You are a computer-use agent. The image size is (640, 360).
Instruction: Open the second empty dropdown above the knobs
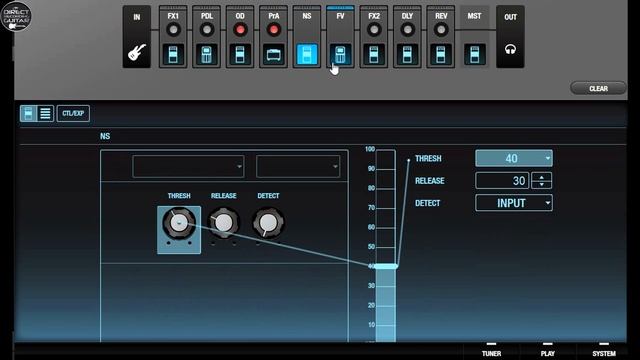pyautogui.click(x=298, y=166)
